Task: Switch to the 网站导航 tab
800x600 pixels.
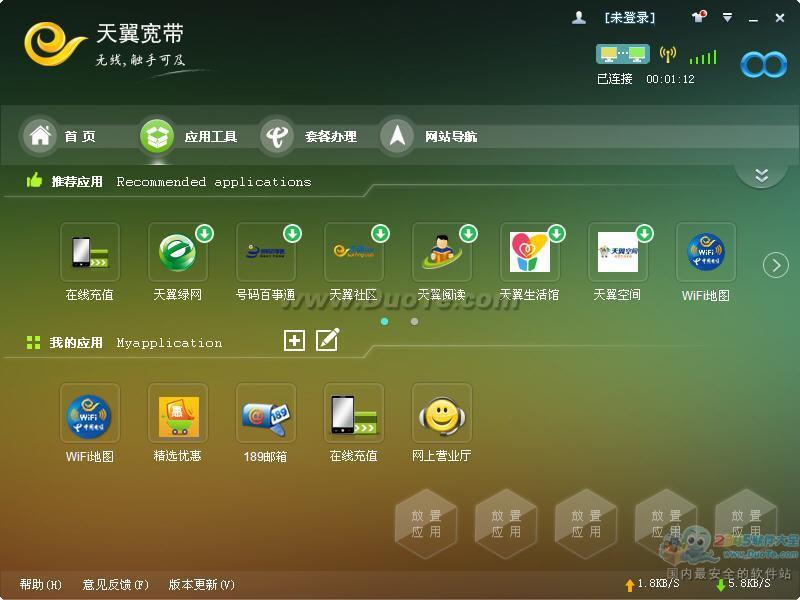Action: (430, 136)
